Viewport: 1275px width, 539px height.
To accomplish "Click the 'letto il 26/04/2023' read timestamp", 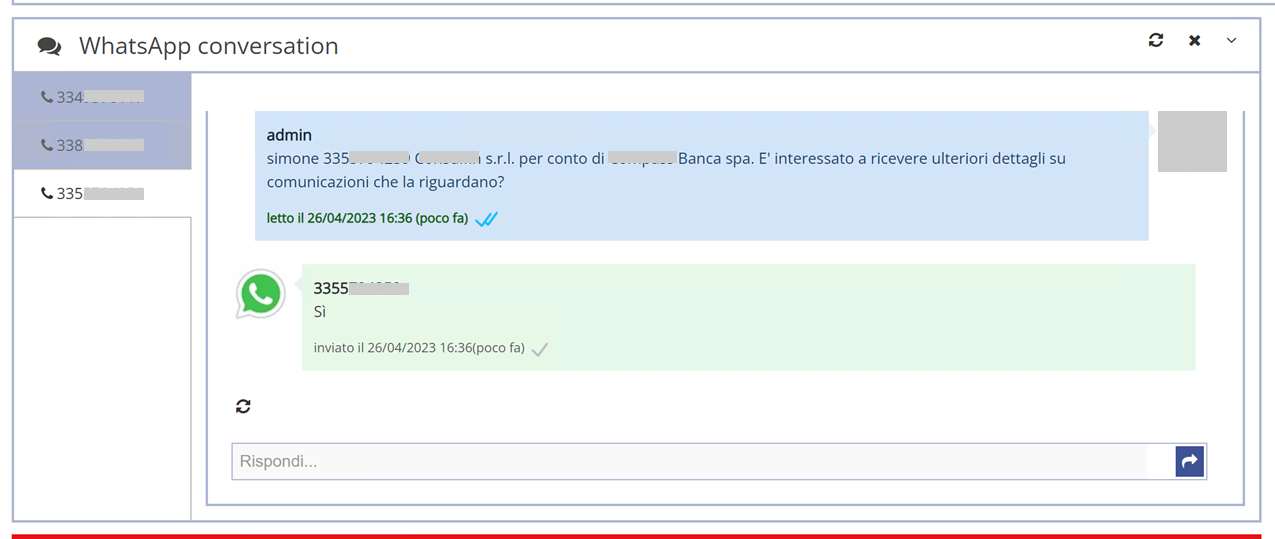I will point(367,218).
